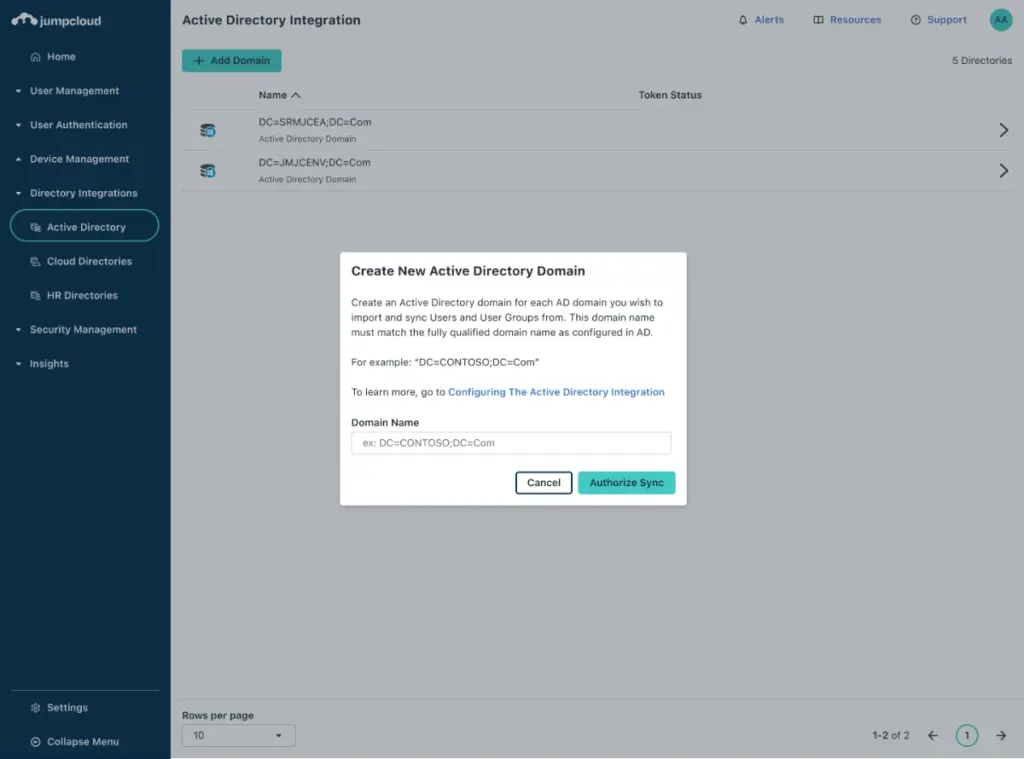The height and width of the screenshot is (759, 1024).
Task: Click the Alerts bell icon
Action: click(743, 20)
